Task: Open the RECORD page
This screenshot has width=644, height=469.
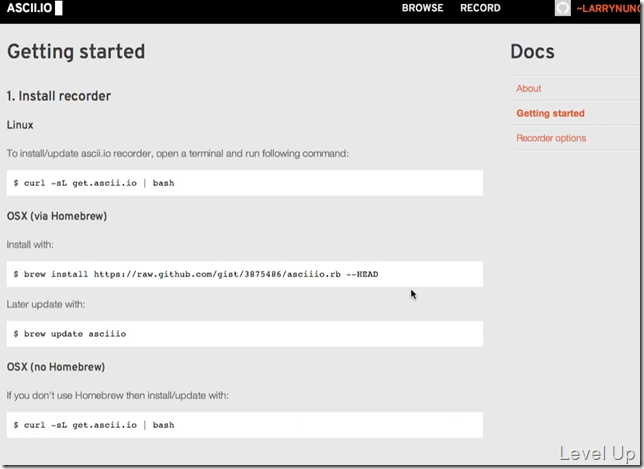Action: [x=480, y=8]
